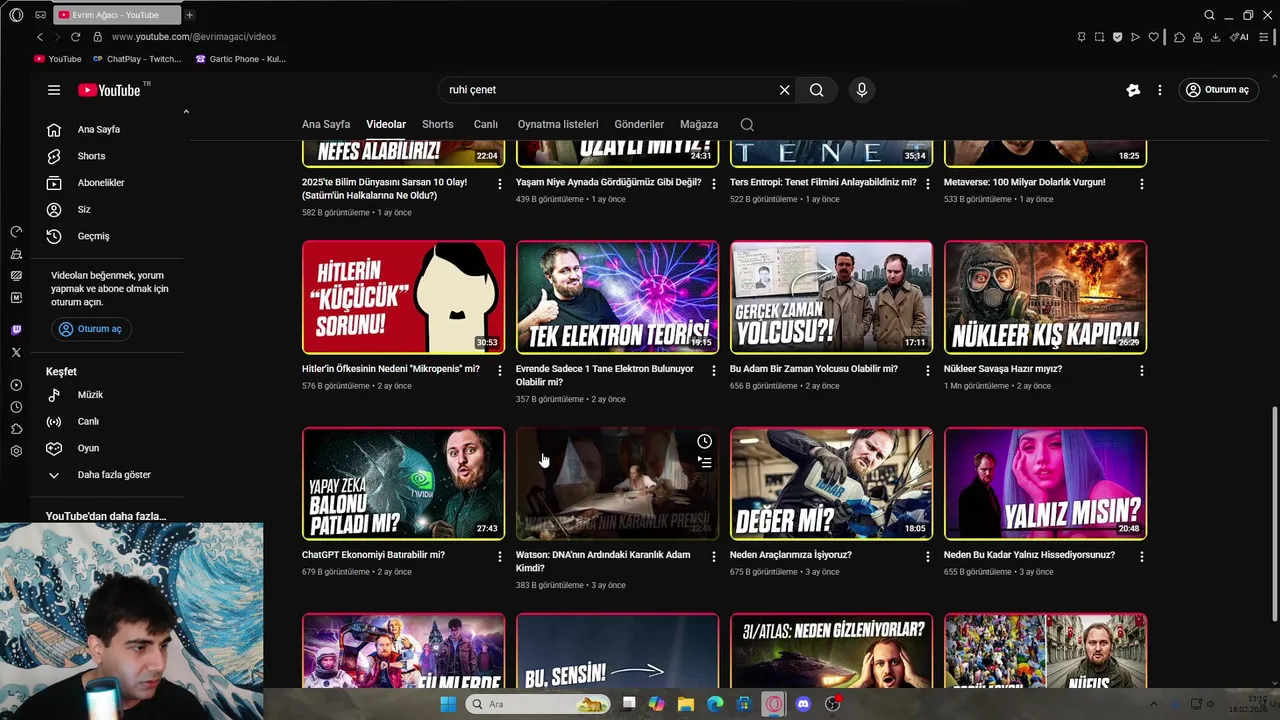Viewport: 1280px width, 720px height.
Task: Search within the channel using magnifier icon
Action: pos(747,125)
